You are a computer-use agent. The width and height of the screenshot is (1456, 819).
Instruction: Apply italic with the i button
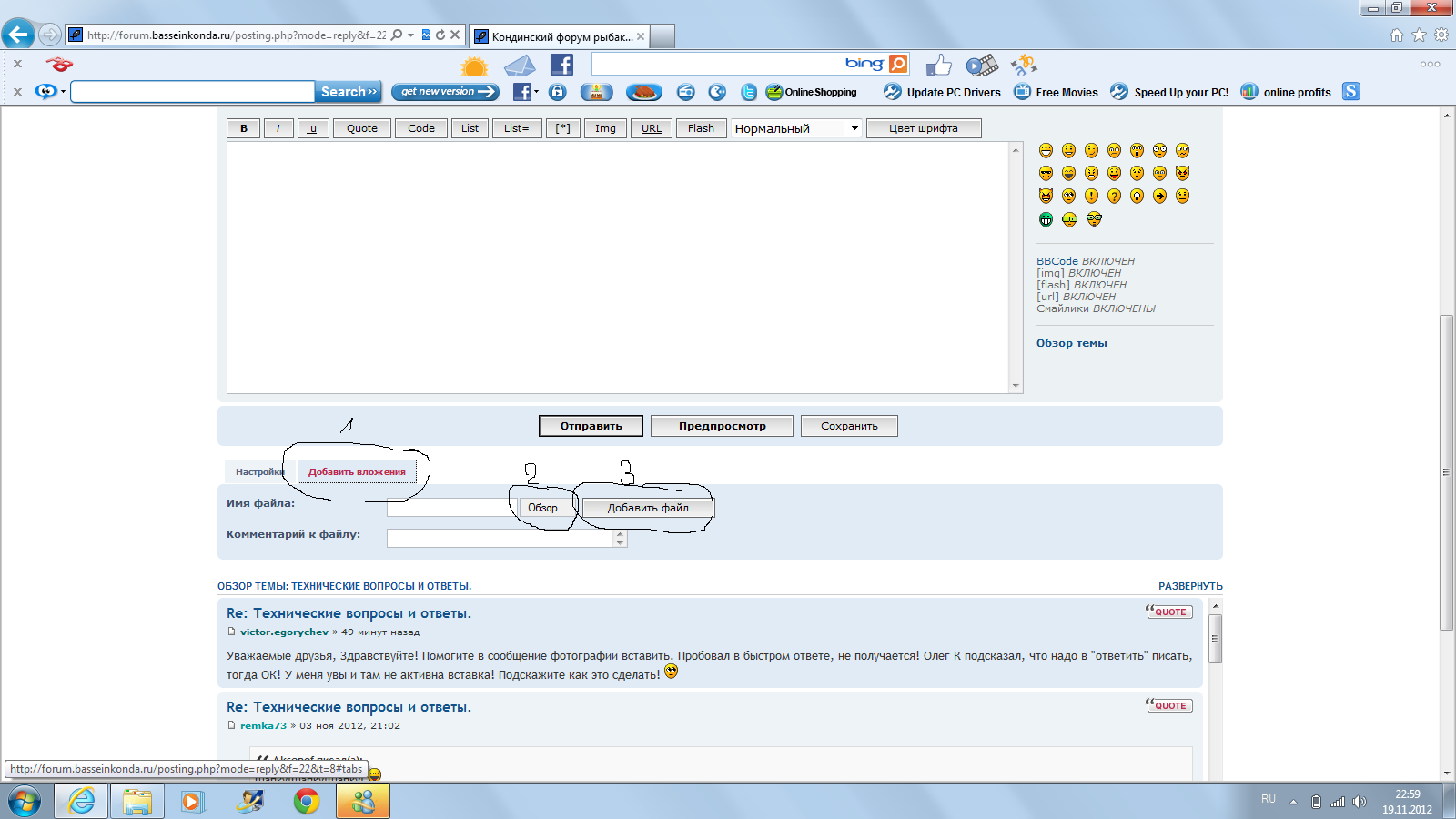(x=278, y=128)
